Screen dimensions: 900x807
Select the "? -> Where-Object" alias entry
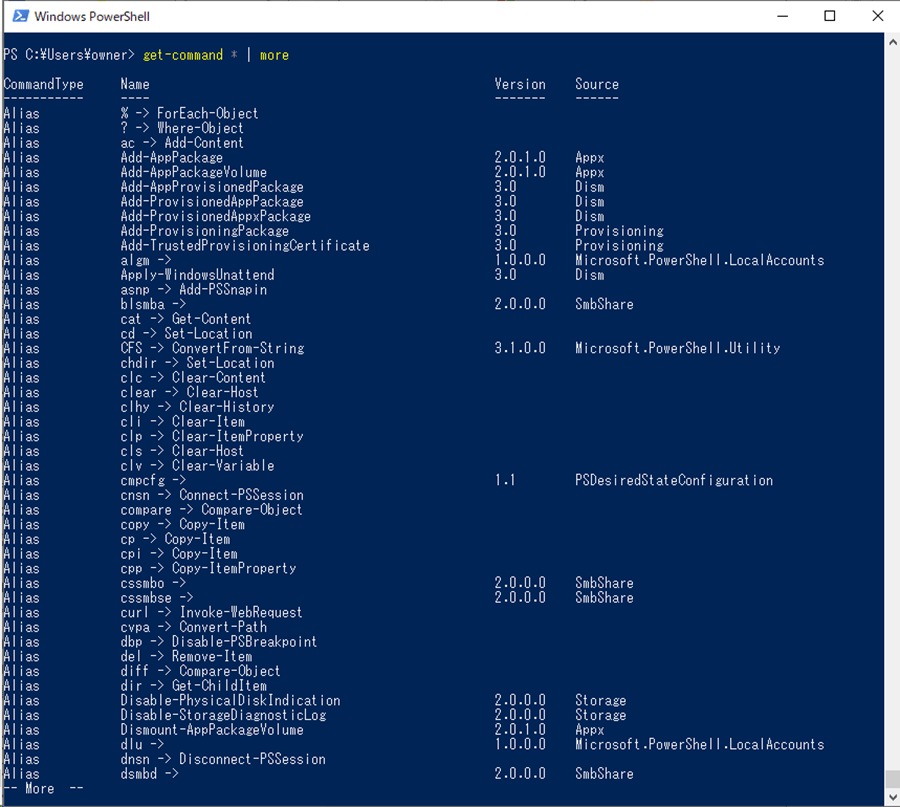[182, 128]
